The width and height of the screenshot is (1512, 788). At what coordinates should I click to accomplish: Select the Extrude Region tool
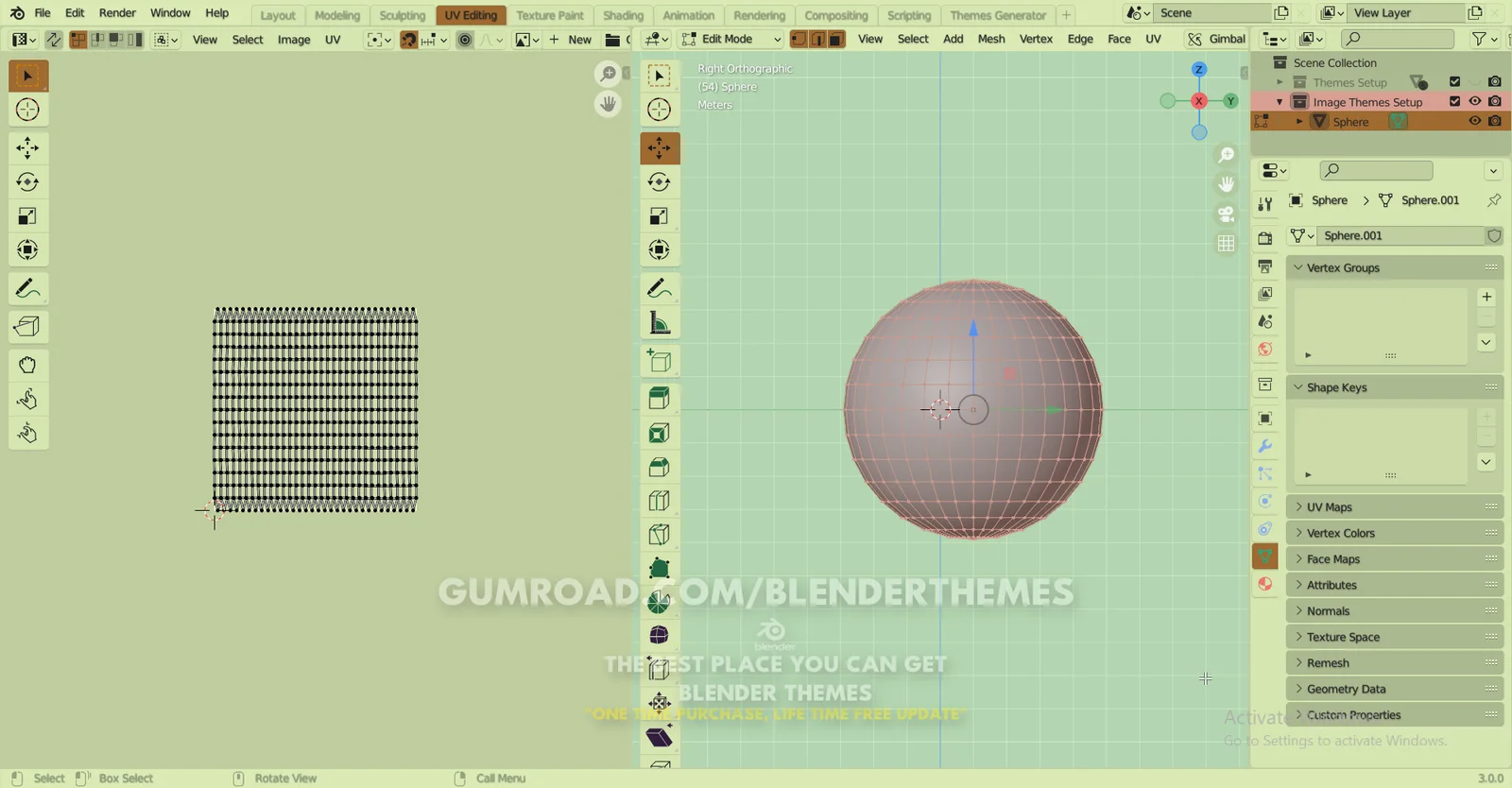pos(660,399)
